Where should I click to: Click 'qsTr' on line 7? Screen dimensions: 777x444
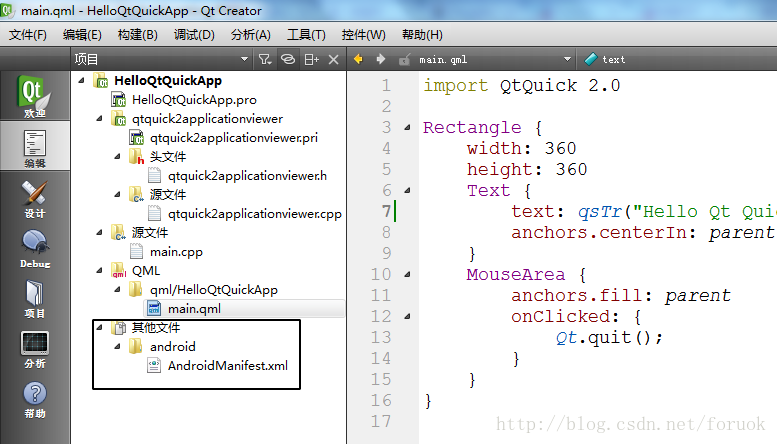point(600,212)
